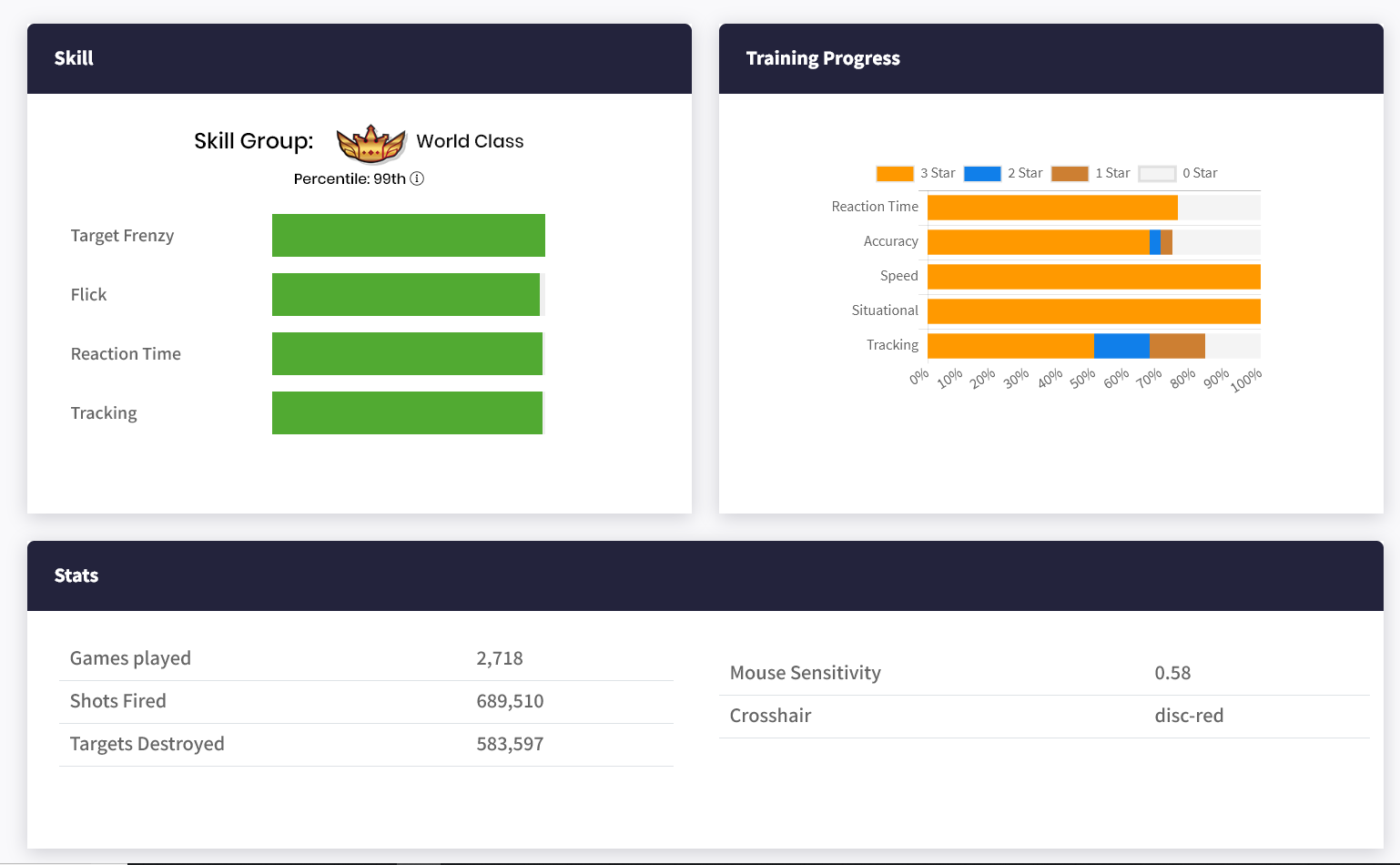This screenshot has width=1400, height=865.
Task: Click the Skill panel header
Action: tap(359, 59)
